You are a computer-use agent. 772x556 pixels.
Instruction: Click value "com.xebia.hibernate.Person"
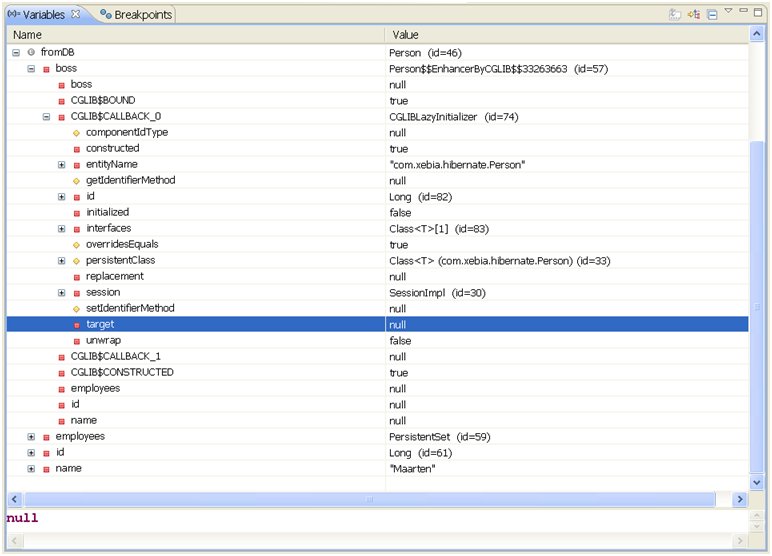click(x=457, y=165)
